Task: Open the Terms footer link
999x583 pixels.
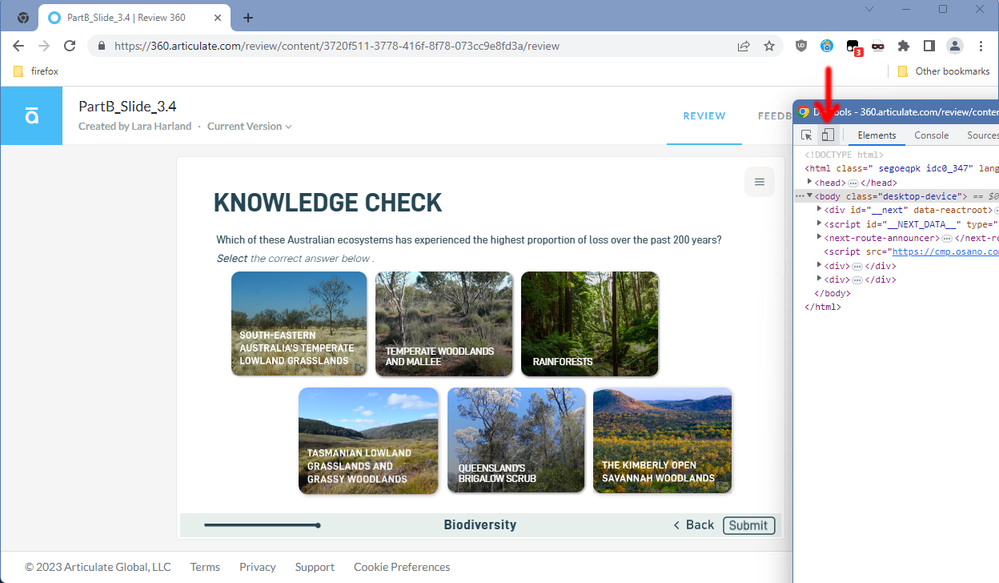Action: click(x=205, y=567)
